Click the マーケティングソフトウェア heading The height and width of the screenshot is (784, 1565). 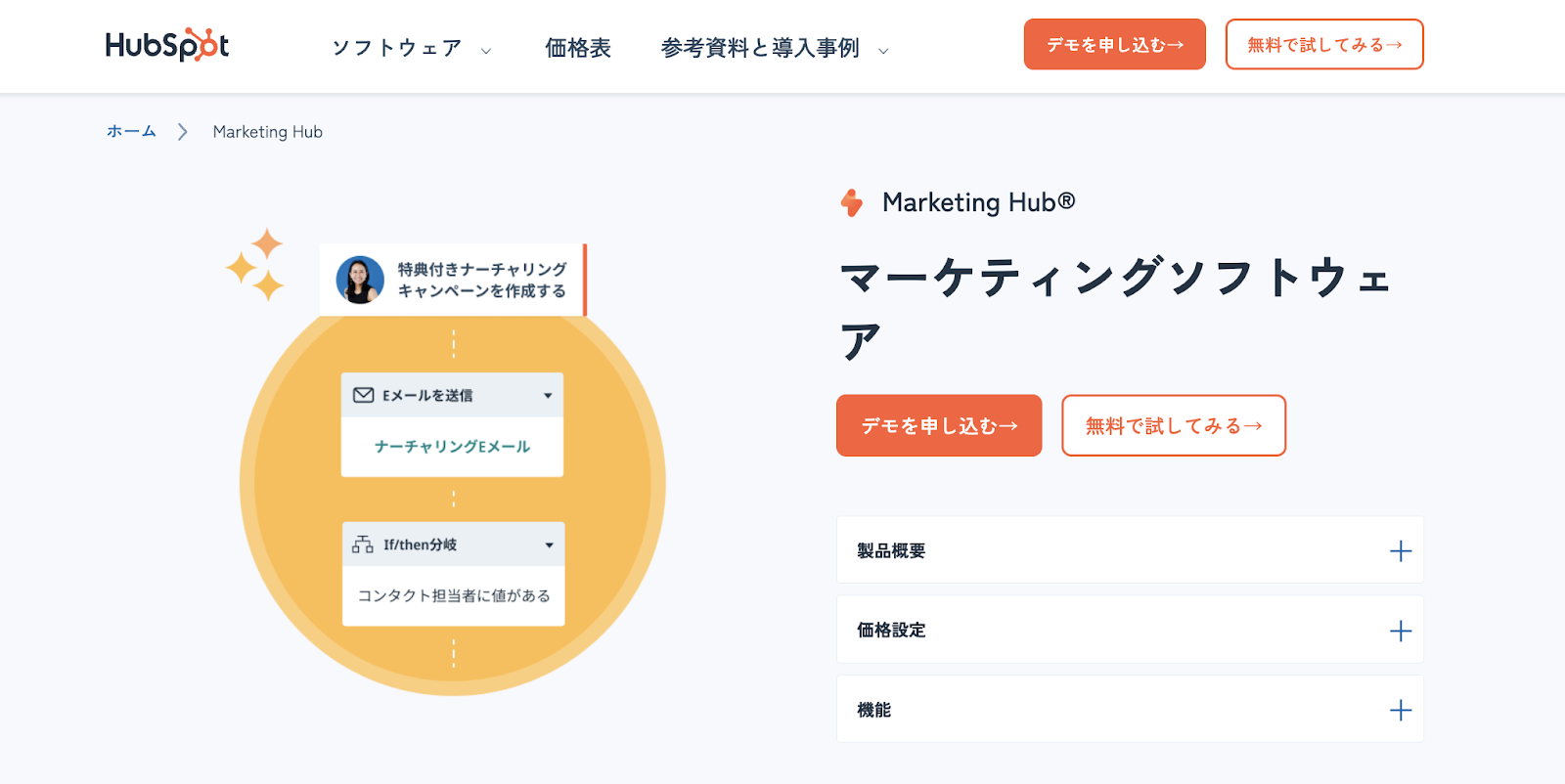1115,308
